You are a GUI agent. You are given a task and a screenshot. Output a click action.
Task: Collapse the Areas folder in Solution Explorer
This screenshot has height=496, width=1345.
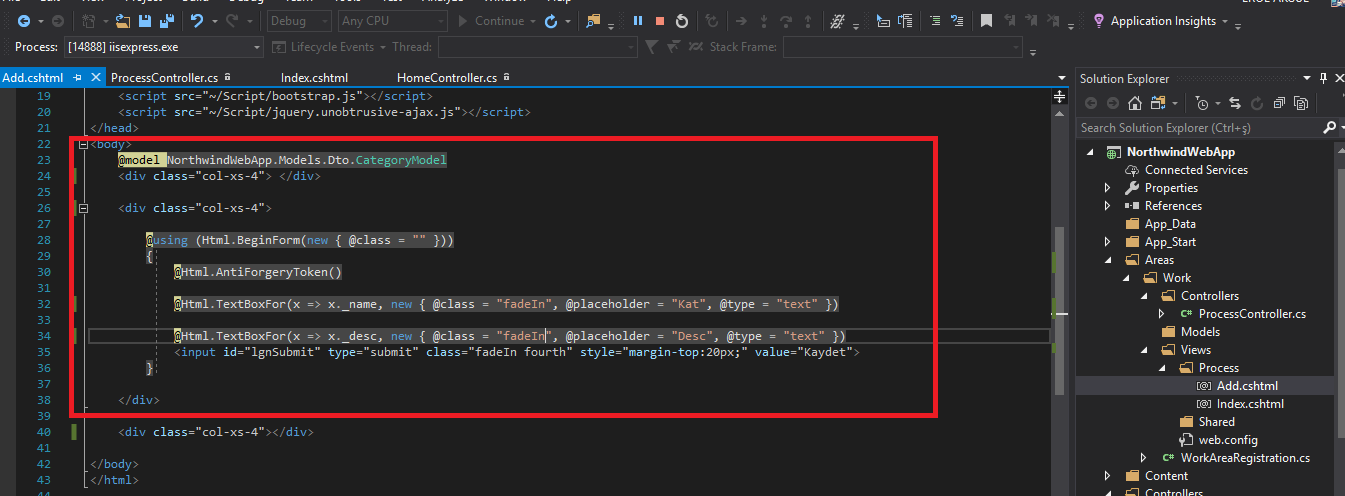click(x=1108, y=260)
